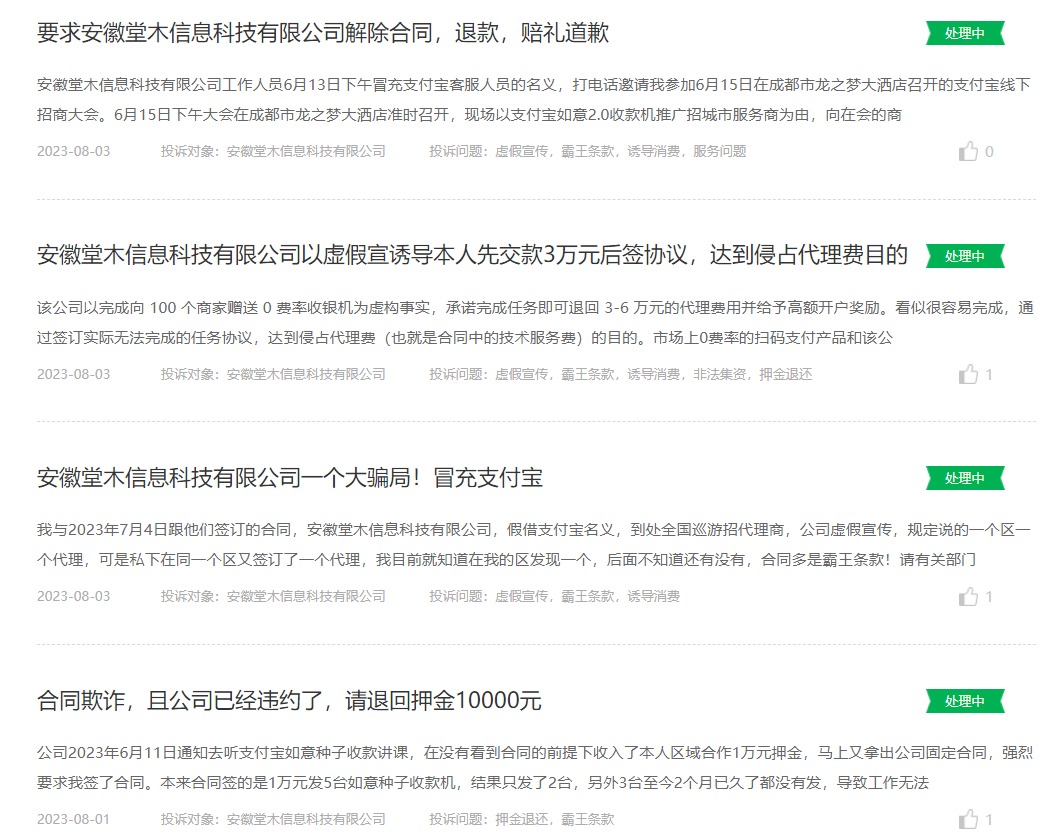Click 处理中 badge on the 合同欺诈 complaint
Screen dimensions: 1044x832
pyautogui.click(x=965, y=701)
